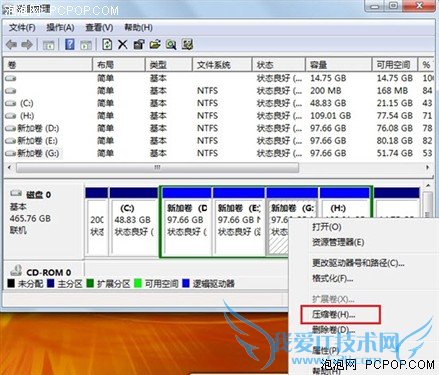Choose 格式化(F) in context menu

pos(332,278)
